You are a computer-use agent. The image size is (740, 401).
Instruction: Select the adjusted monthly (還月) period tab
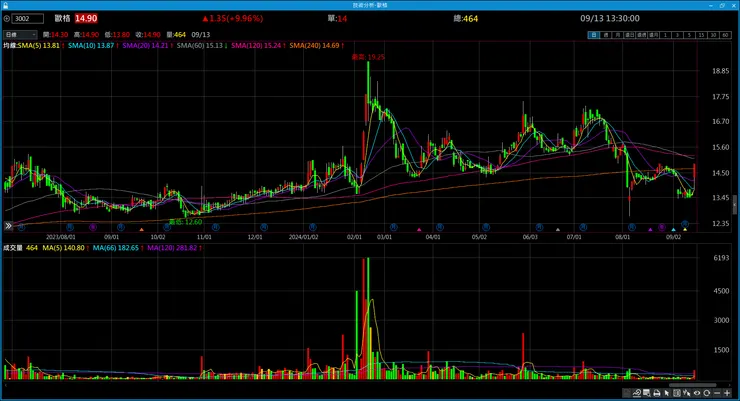click(x=654, y=35)
